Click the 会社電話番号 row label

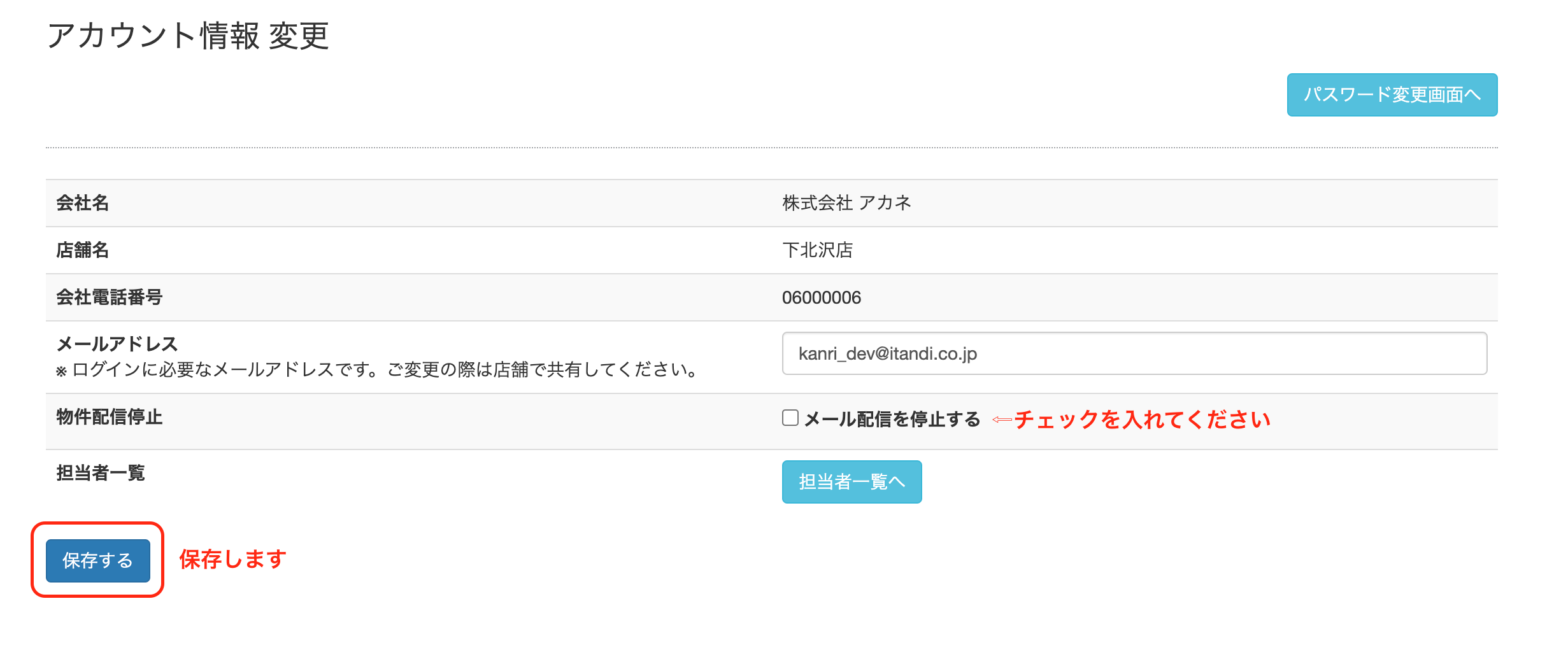[110, 297]
